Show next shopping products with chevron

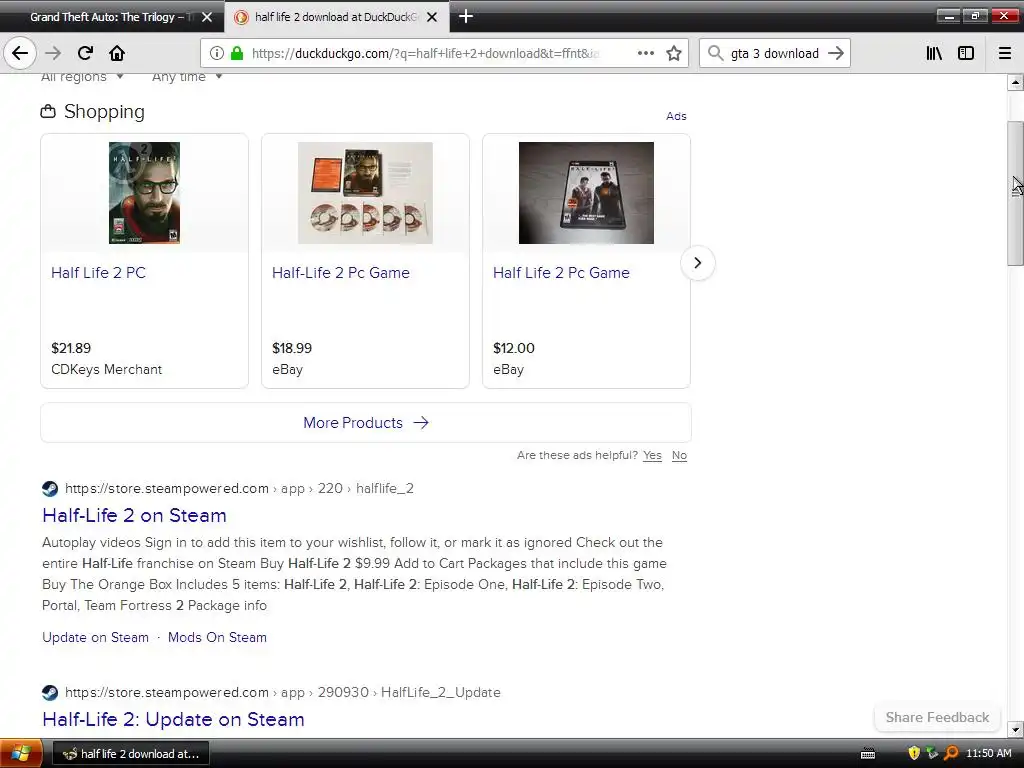(x=697, y=263)
